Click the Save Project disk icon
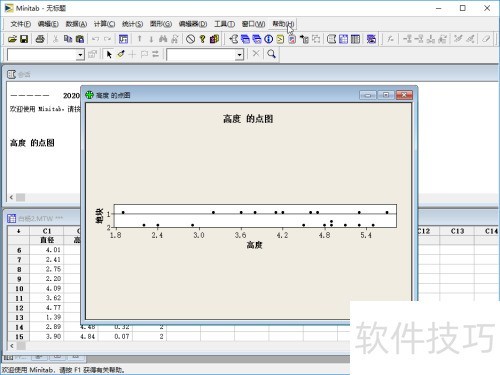 (x=24, y=39)
